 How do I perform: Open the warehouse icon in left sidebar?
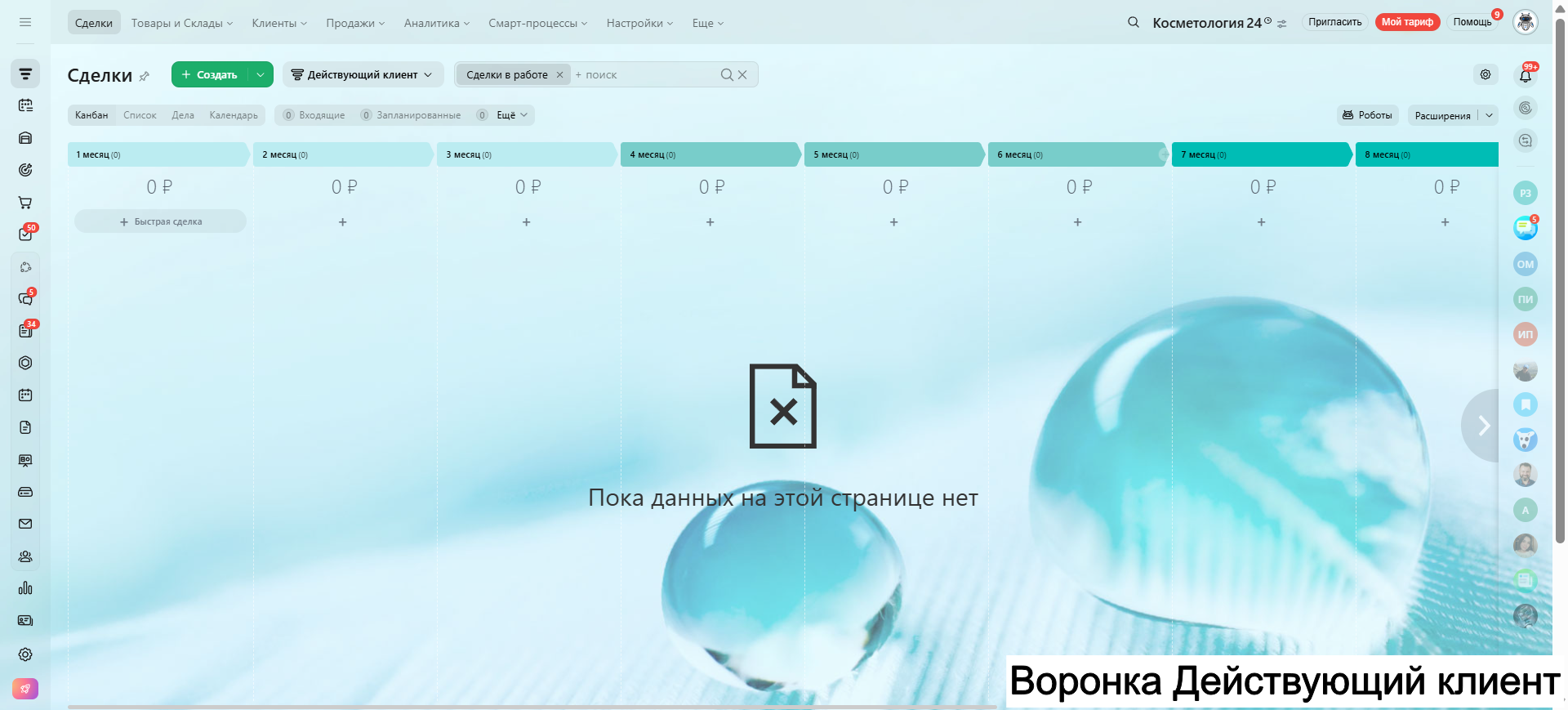tap(25, 138)
